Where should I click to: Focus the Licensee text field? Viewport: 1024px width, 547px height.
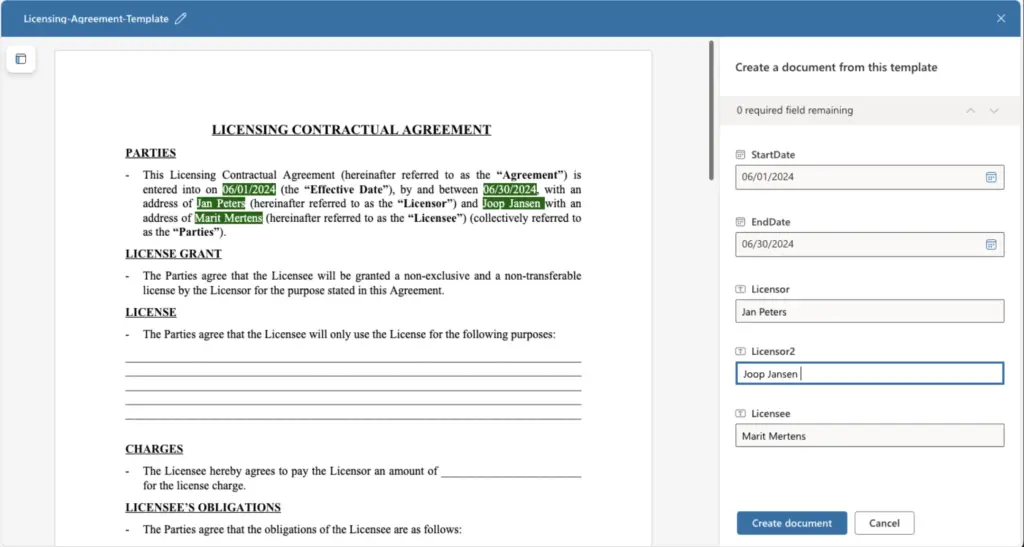click(x=868, y=436)
